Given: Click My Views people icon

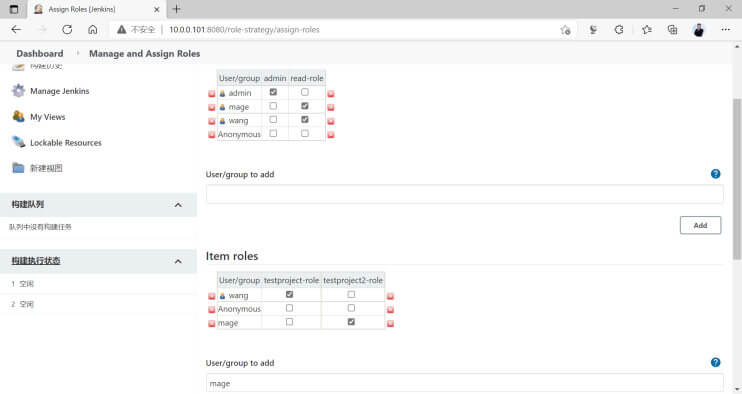Looking at the screenshot, I should point(18,116).
